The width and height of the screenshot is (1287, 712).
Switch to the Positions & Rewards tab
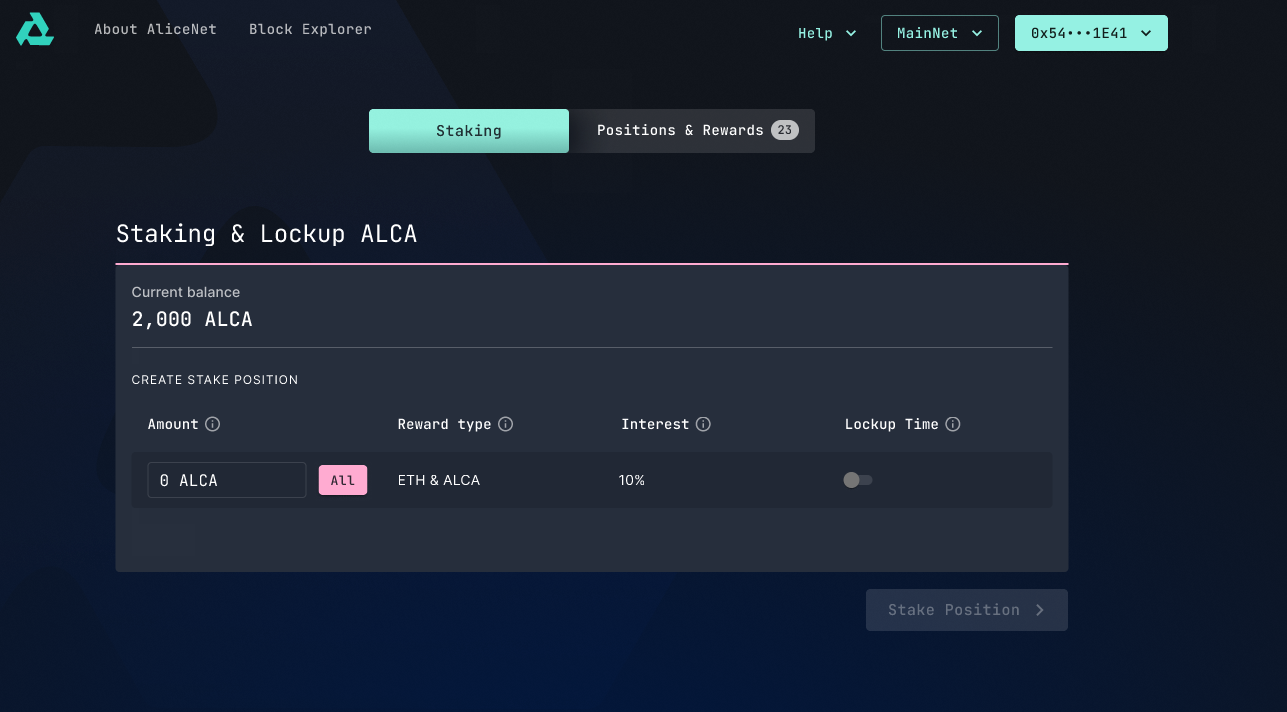(680, 130)
